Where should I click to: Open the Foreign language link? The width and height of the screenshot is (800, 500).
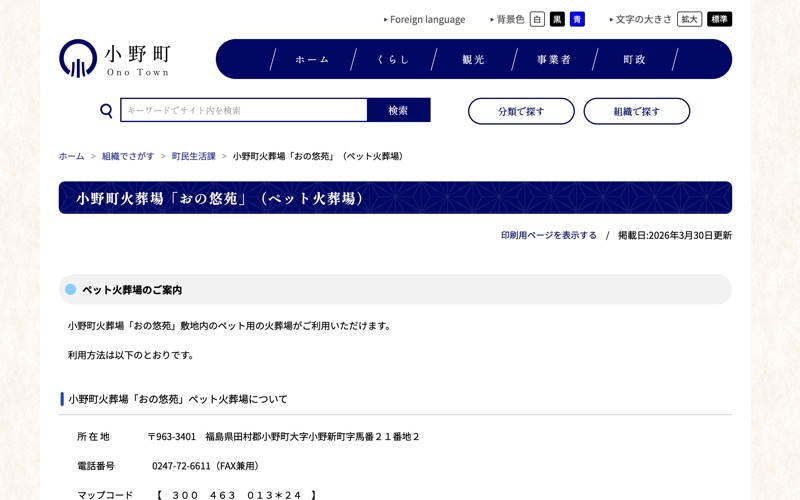428,19
